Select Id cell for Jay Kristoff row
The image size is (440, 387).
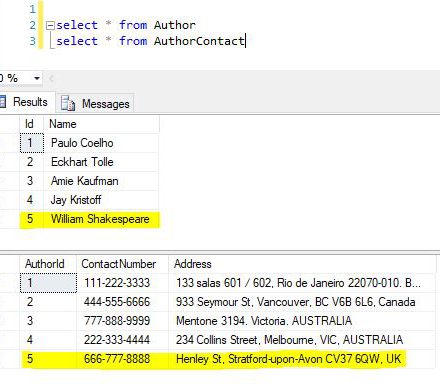coord(32,200)
